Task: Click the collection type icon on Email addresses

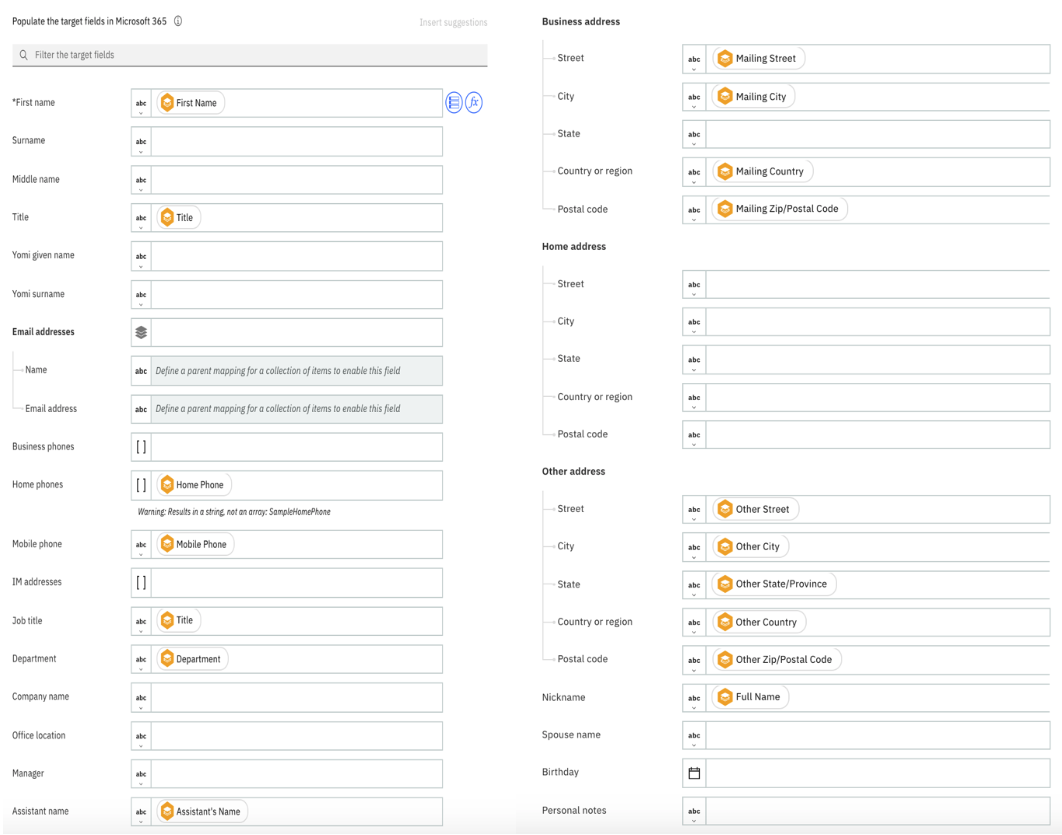Action: click(x=141, y=331)
